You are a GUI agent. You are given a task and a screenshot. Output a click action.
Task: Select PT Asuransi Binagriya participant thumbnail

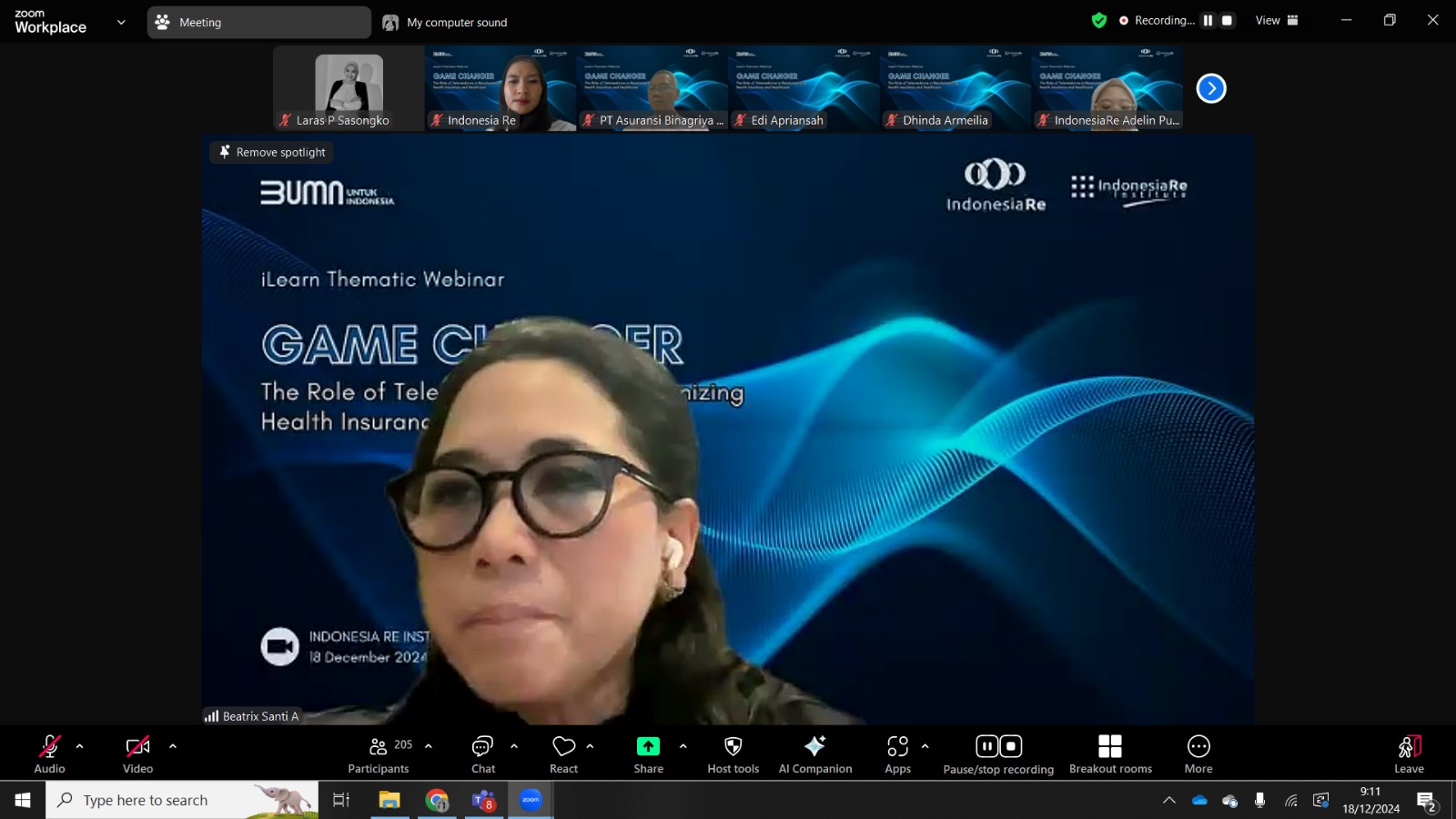[652, 88]
